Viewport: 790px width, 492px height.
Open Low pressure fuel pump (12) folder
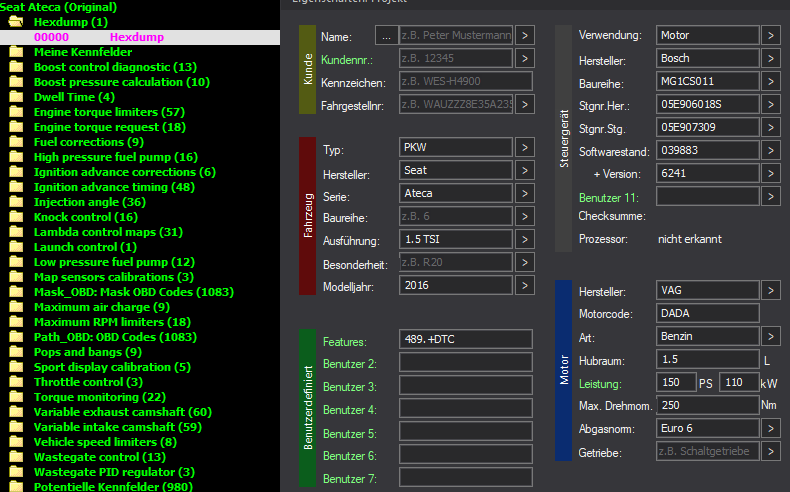tap(114, 262)
